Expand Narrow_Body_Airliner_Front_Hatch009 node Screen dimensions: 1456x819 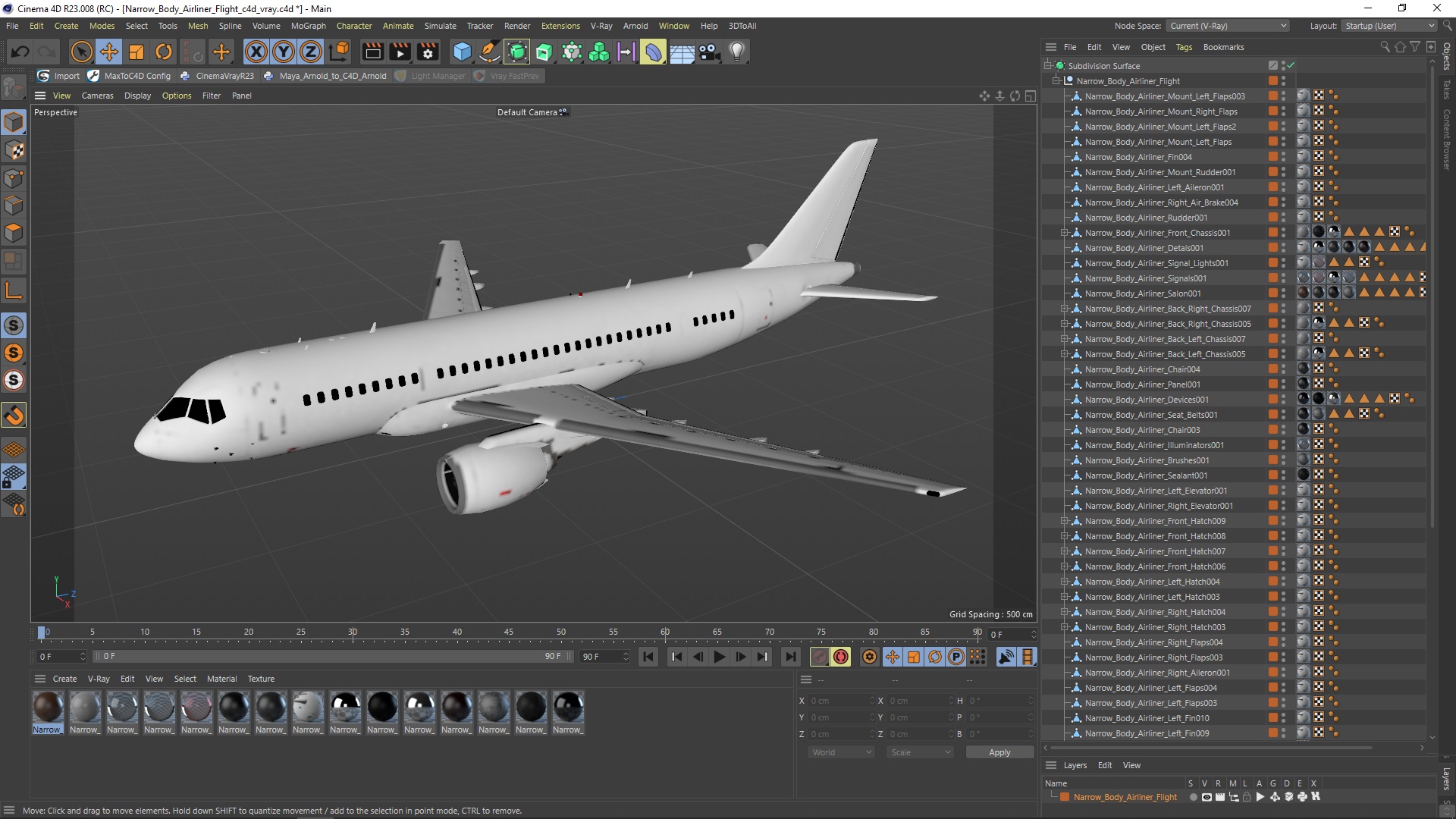[1065, 521]
